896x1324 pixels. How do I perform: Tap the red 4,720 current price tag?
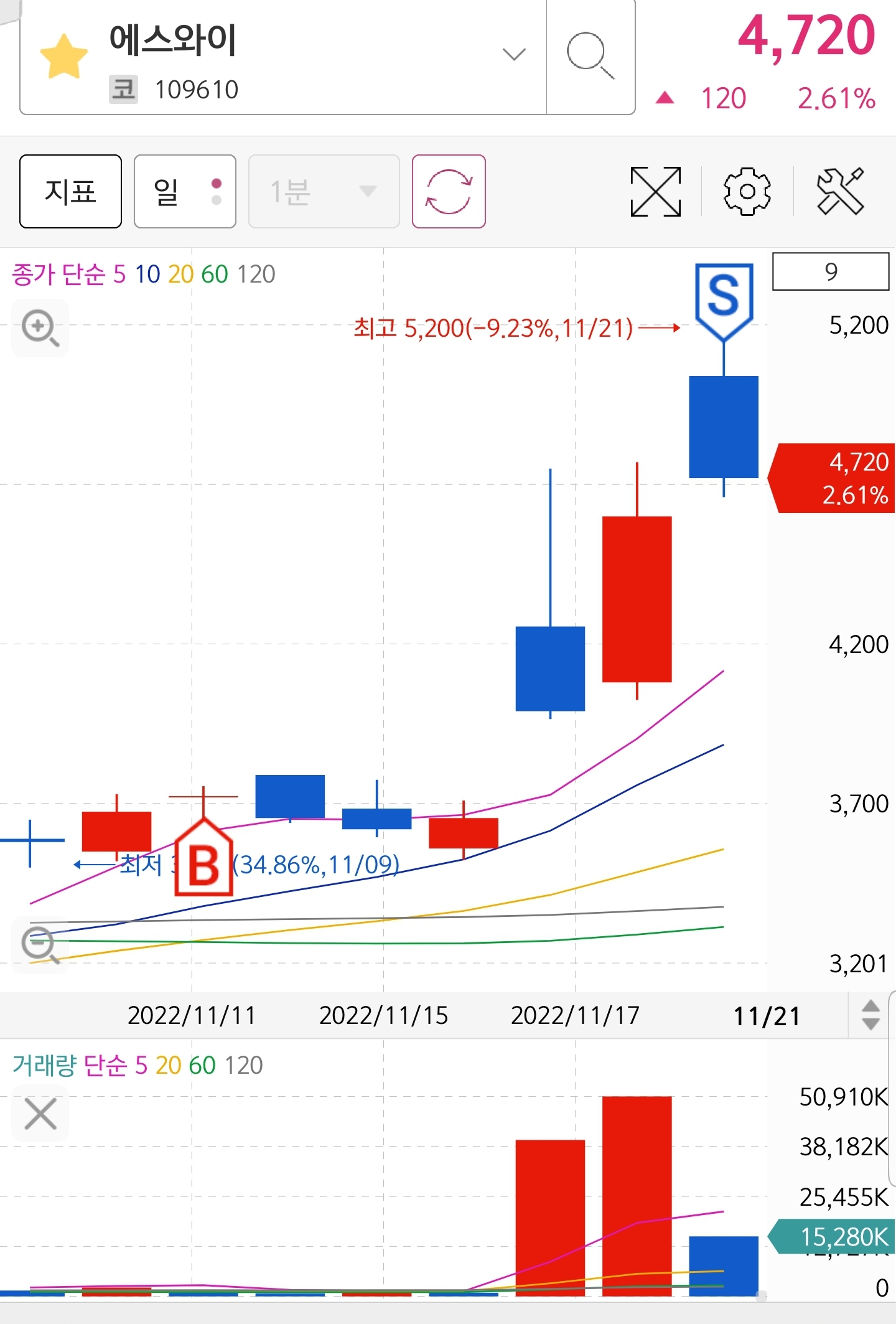pos(833,478)
